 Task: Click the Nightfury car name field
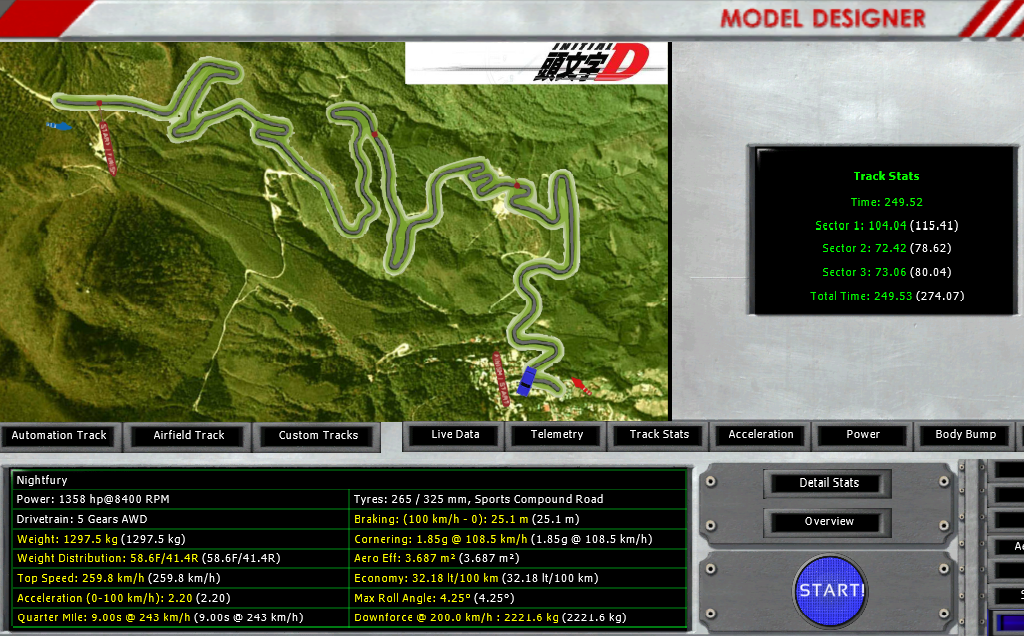coord(349,480)
